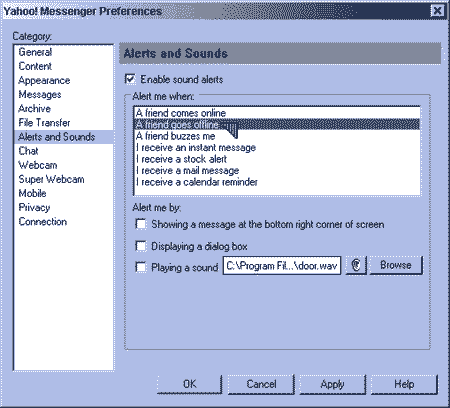
Task: Close the Yahoo! Messenger Preferences window
Action: (x=437, y=11)
